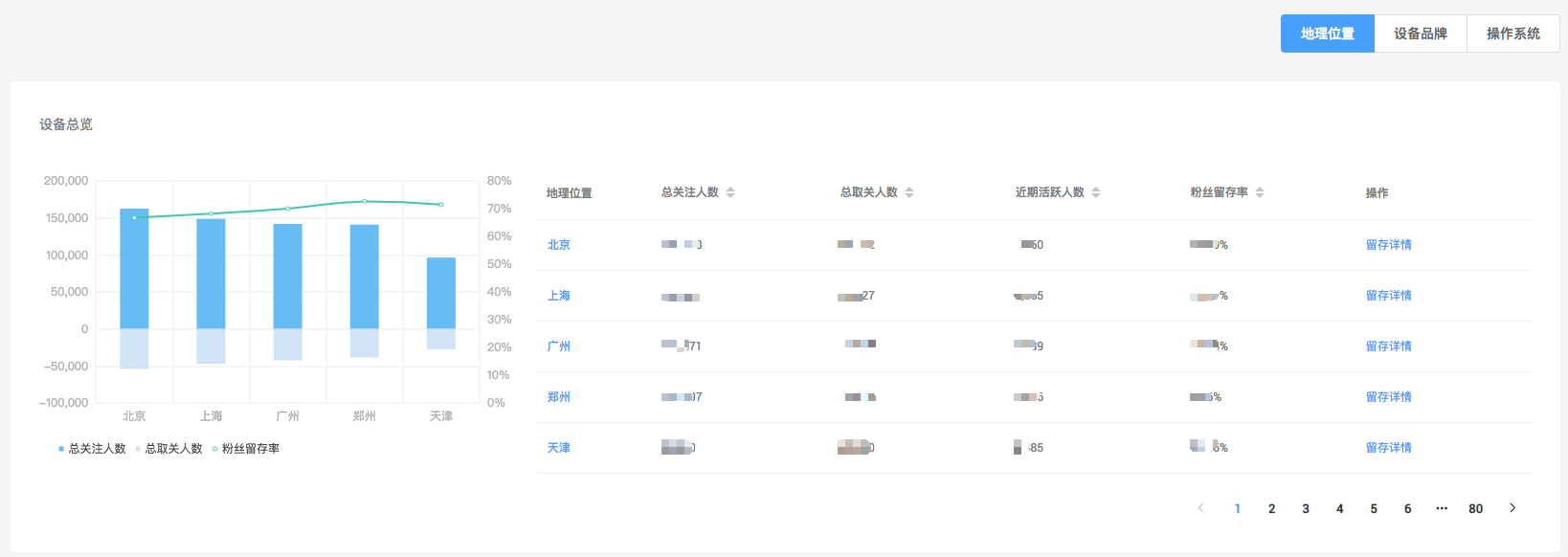The image size is (1568, 557).
Task: Open 留存详情 for 北京 row
Action: (1388, 245)
